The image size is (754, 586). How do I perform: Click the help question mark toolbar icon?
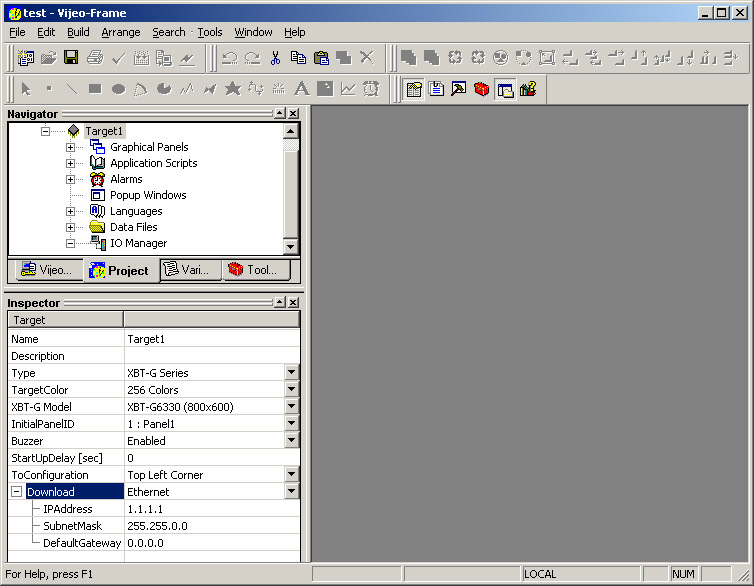click(528, 89)
